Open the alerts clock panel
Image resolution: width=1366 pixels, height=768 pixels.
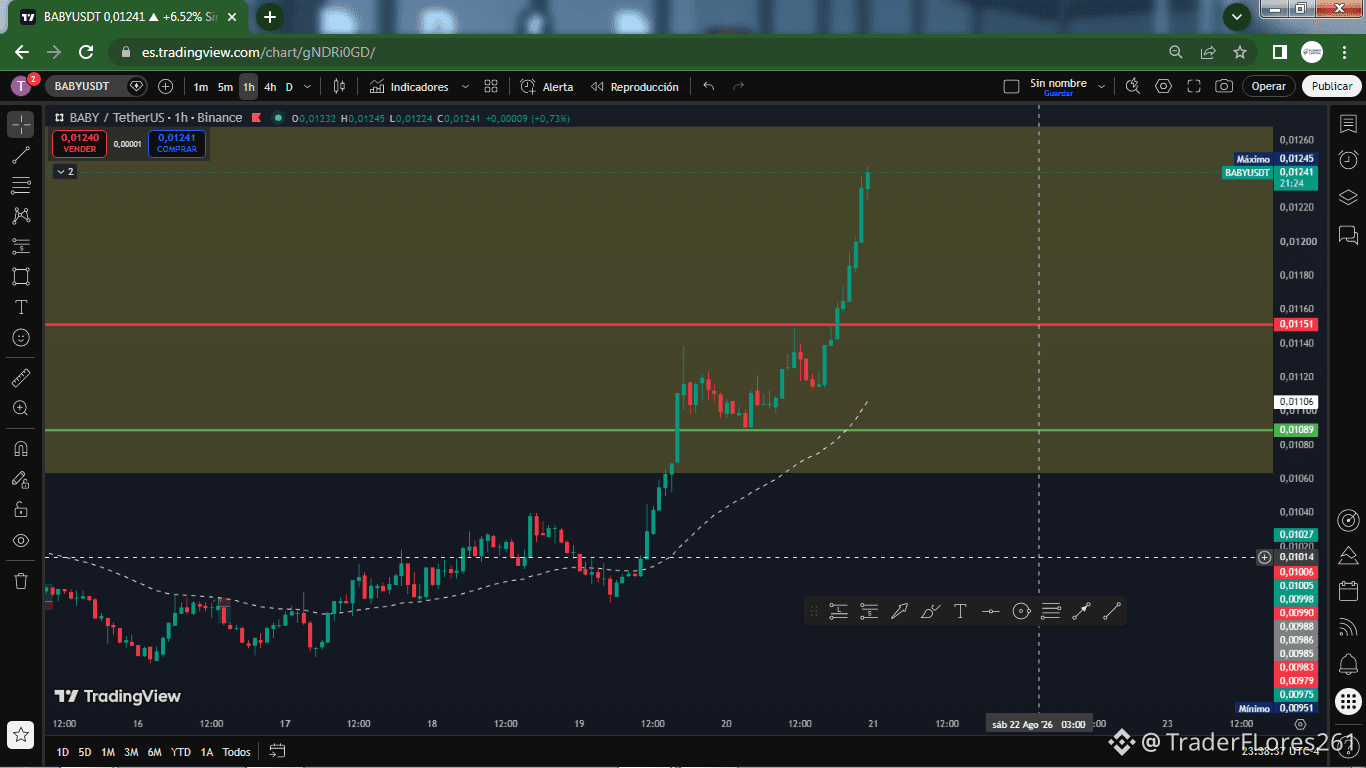pos(1348,160)
